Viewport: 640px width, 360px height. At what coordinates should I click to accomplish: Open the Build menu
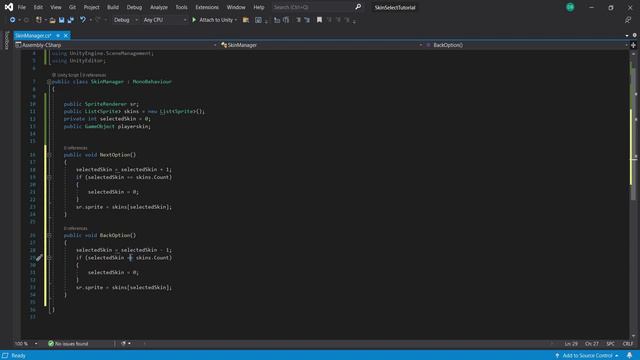113,7
